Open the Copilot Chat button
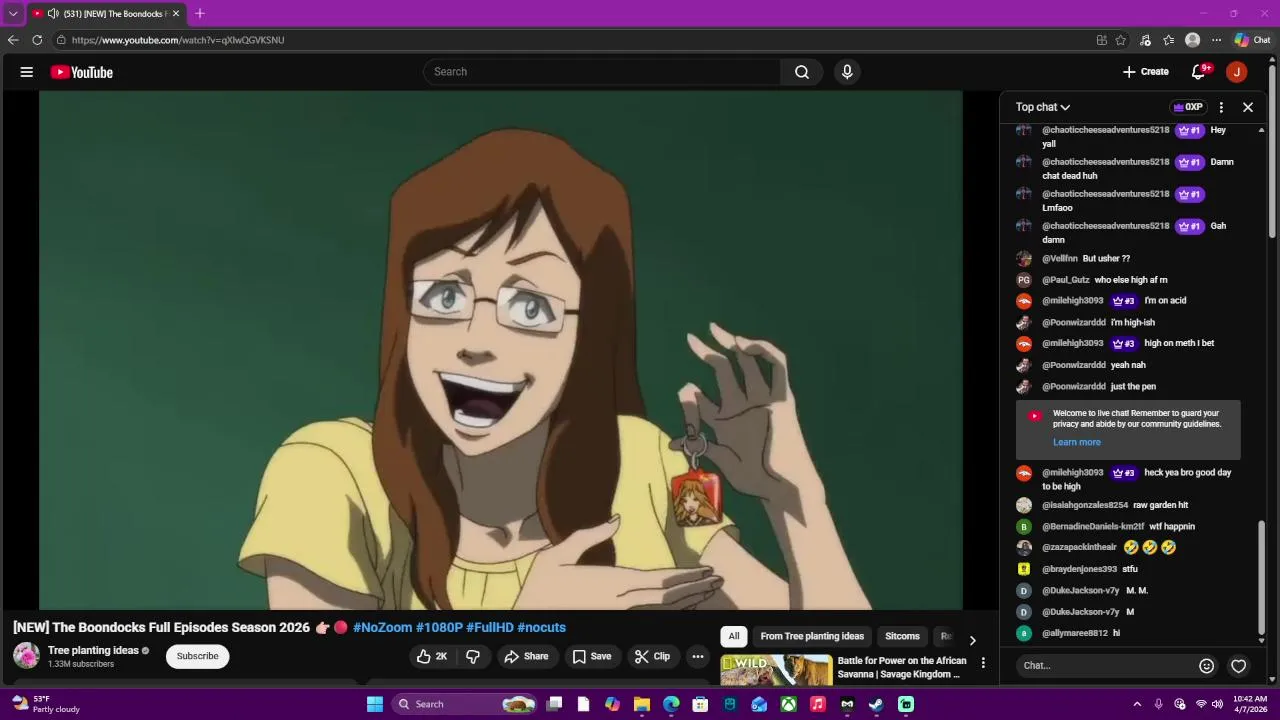Image resolution: width=1280 pixels, height=720 pixels. [x=1252, y=40]
